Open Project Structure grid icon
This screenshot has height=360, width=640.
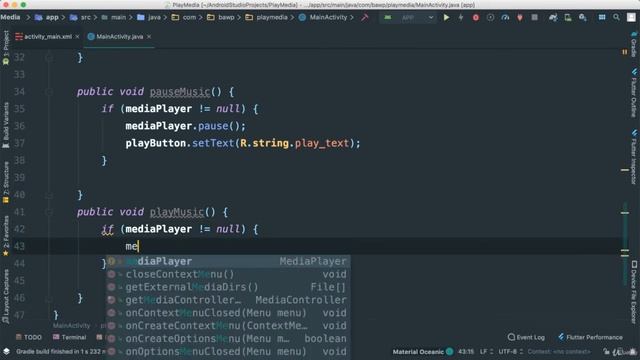(602, 18)
